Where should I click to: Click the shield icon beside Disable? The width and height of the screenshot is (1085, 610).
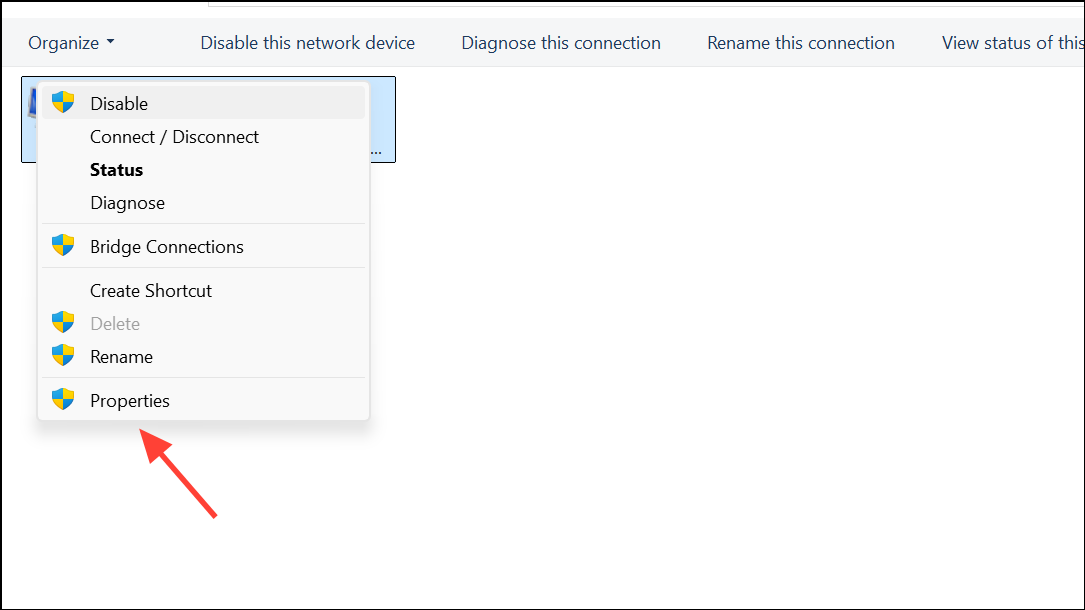click(x=62, y=102)
